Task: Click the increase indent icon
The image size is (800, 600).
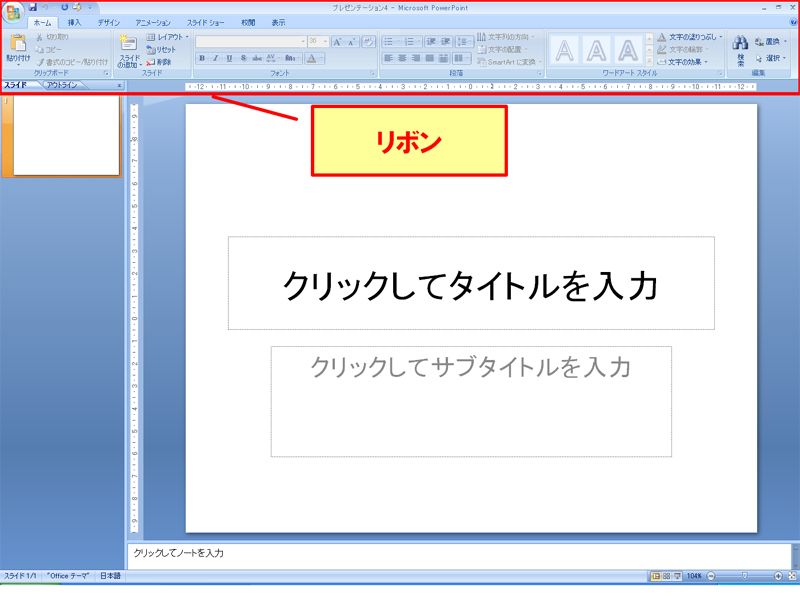Action: point(445,42)
